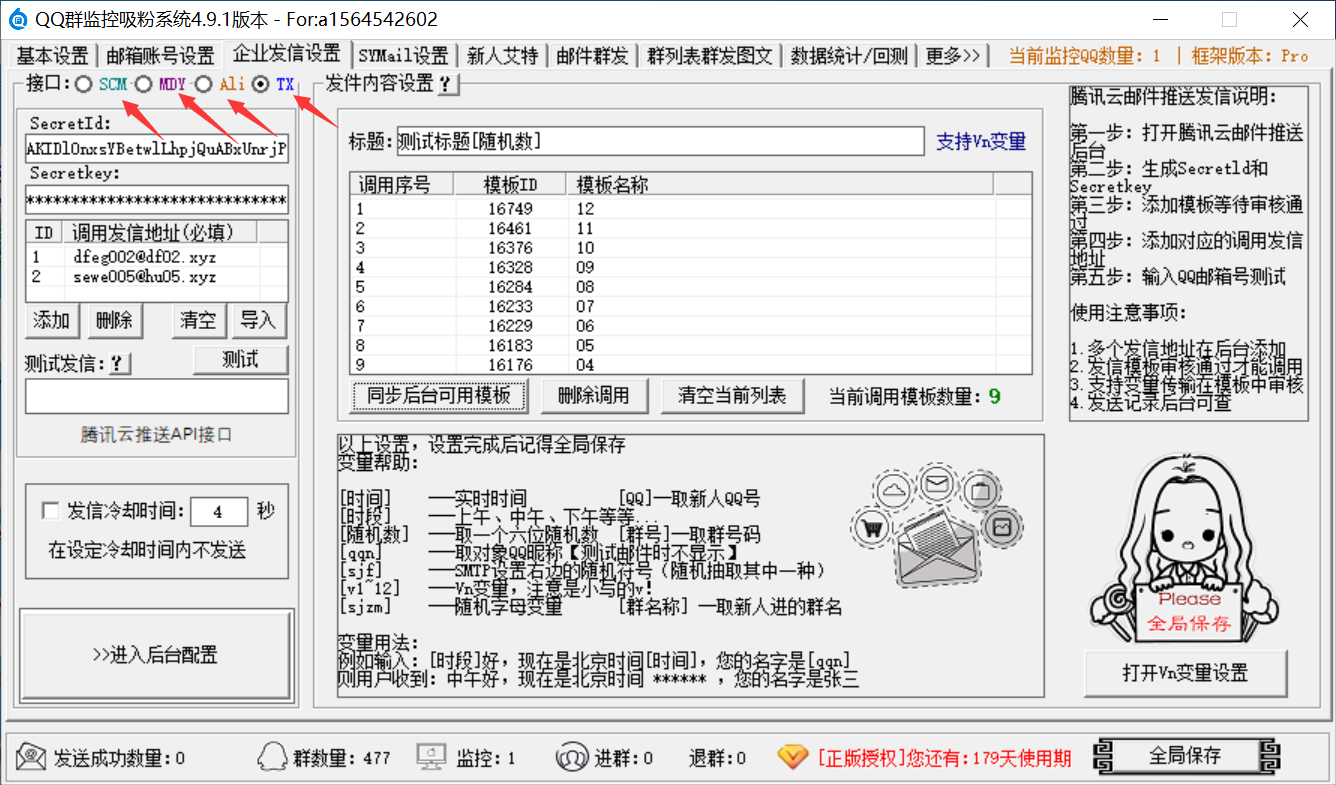This screenshot has width=1336, height=785.
Task: Open the 新人艾特 tab
Action: [503, 56]
